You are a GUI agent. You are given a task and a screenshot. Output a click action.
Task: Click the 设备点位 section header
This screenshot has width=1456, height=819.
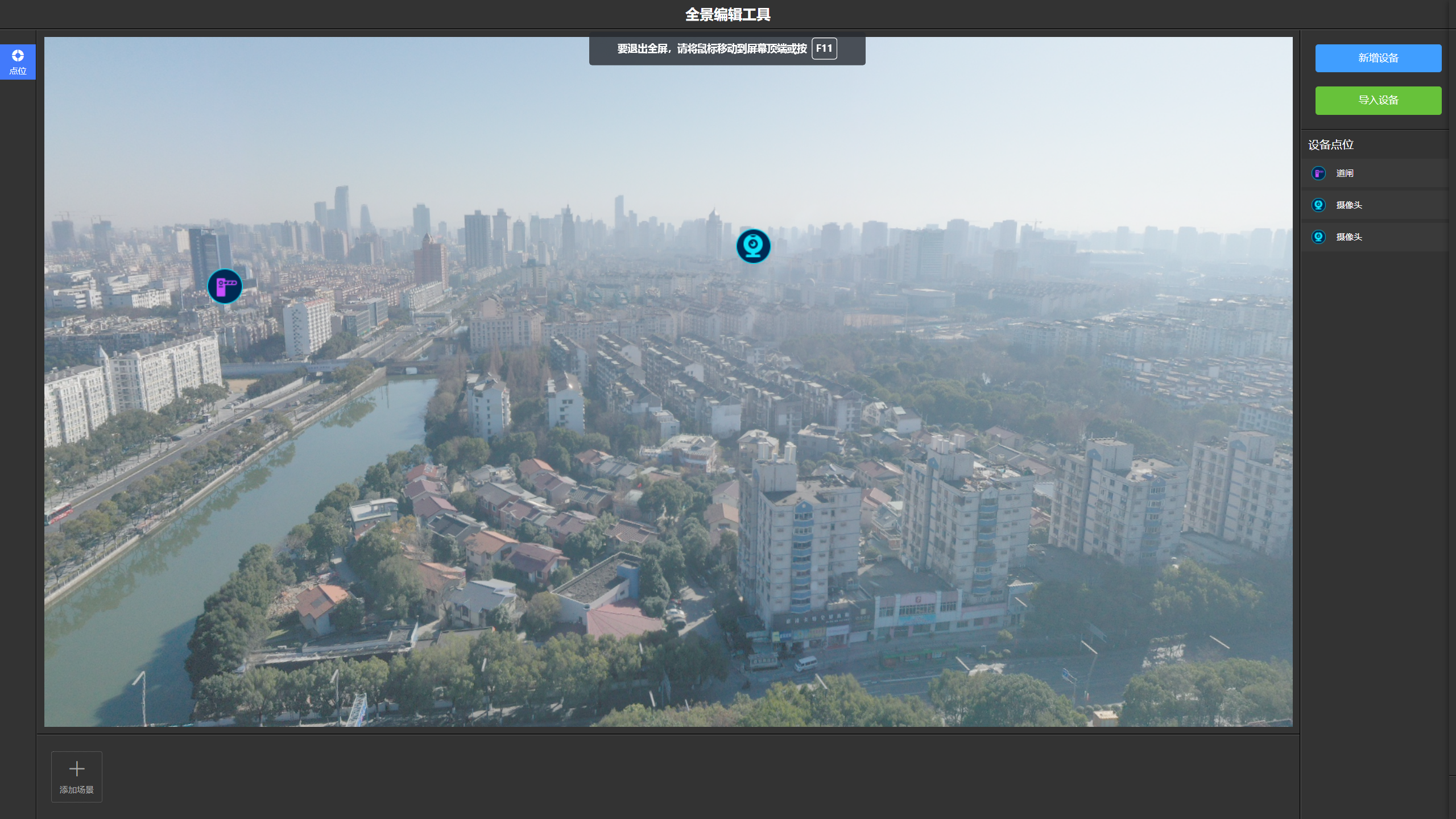click(x=1330, y=144)
